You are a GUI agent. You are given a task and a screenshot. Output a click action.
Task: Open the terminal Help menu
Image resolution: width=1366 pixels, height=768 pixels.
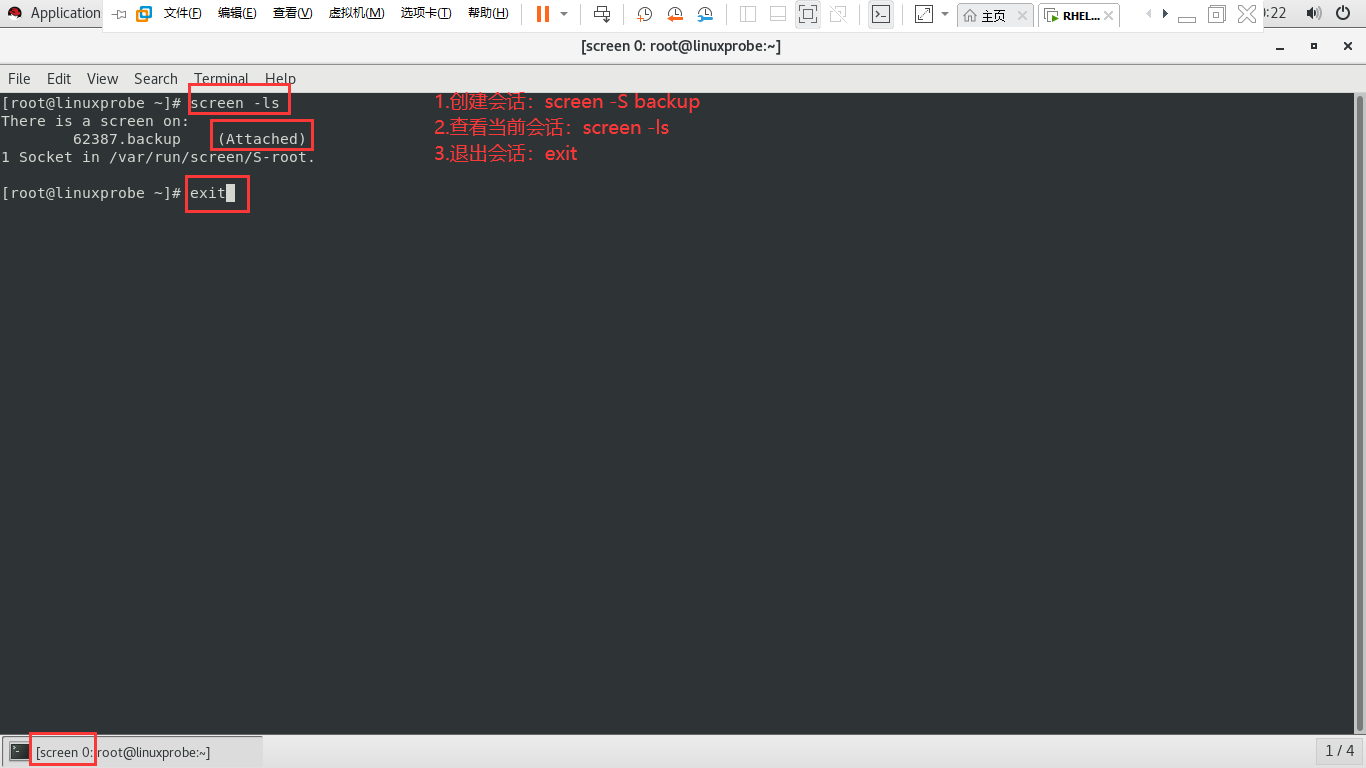click(280, 78)
